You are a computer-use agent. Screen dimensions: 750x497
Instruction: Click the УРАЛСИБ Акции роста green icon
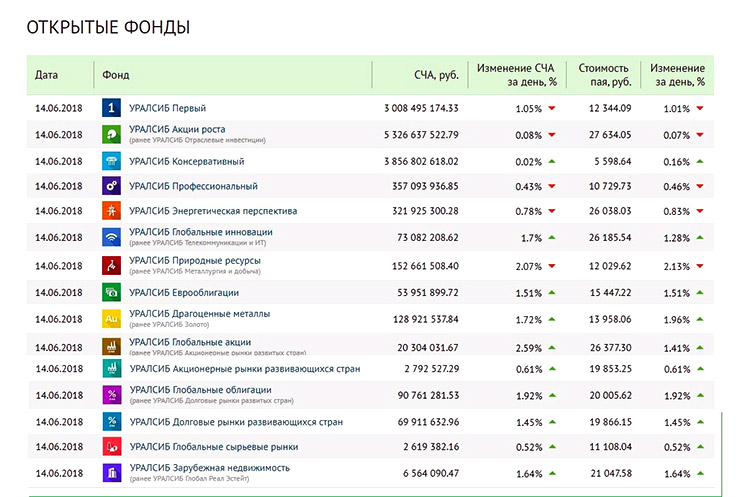point(111,134)
